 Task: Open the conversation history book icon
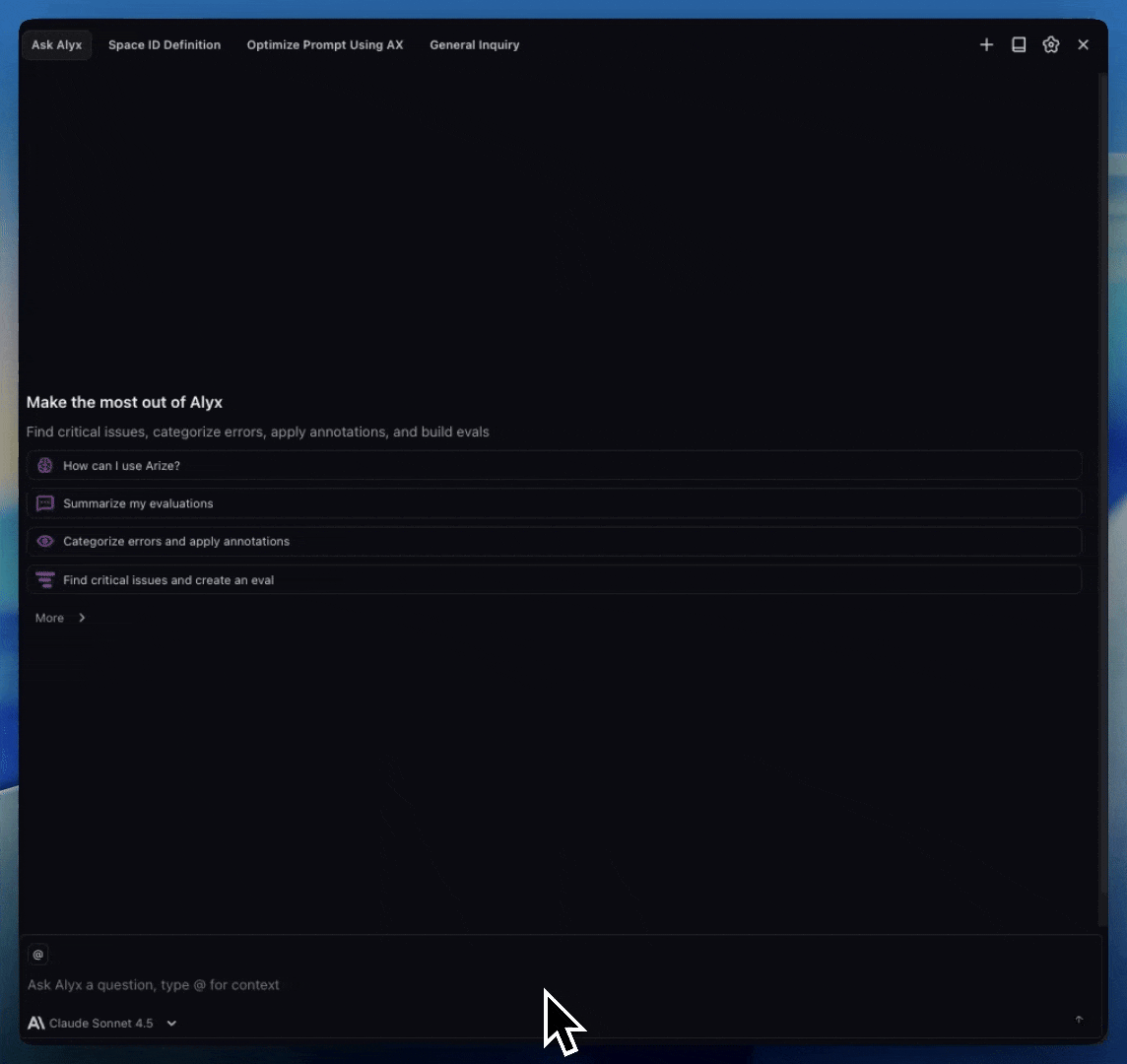(x=1019, y=44)
